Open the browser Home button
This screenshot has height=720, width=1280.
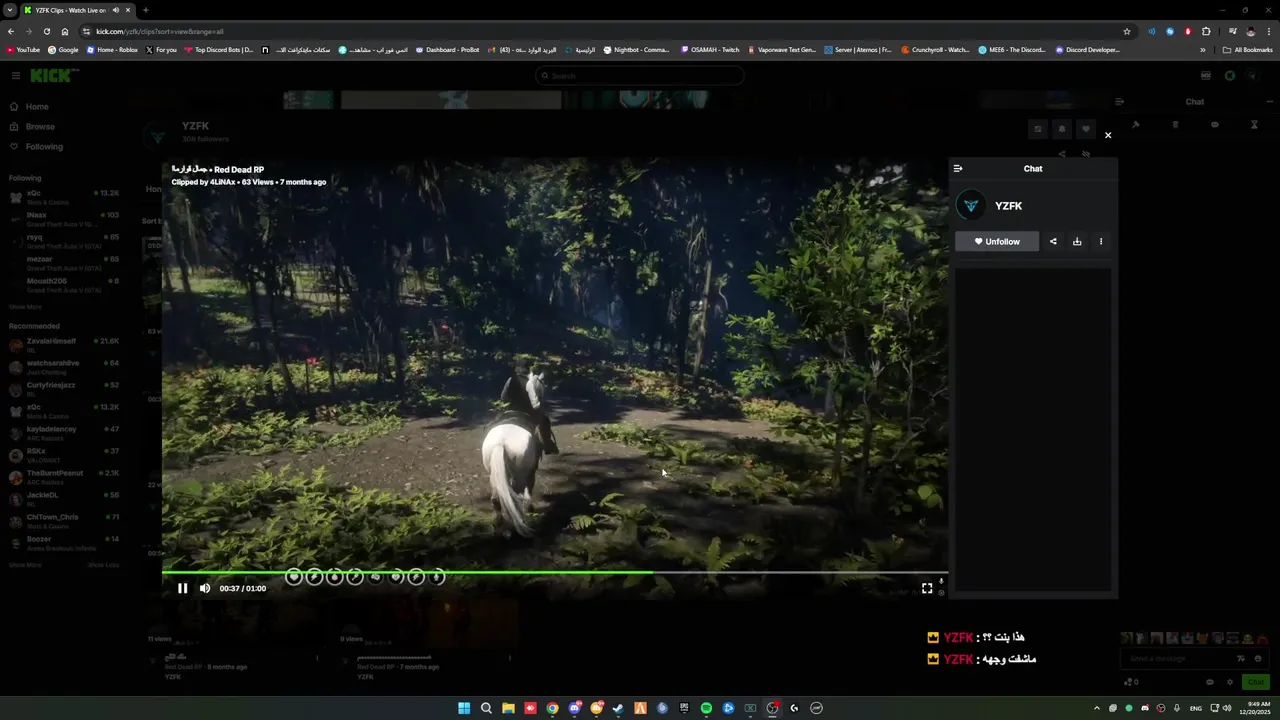[65, 31]
